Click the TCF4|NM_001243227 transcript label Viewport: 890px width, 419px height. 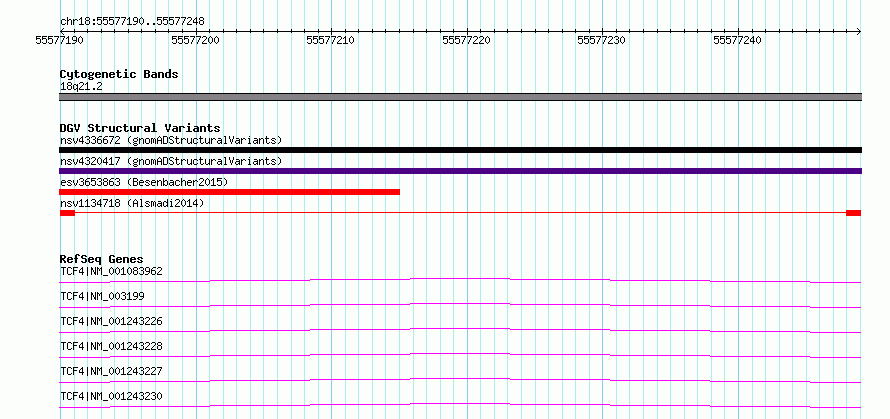click(111, 371)
